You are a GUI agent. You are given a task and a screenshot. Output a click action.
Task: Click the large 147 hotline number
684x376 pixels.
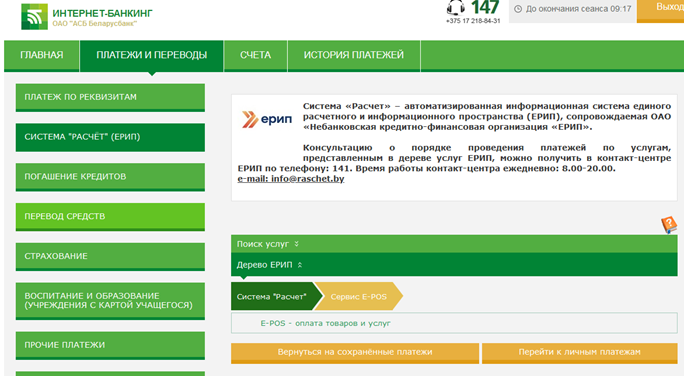point(485,7)
